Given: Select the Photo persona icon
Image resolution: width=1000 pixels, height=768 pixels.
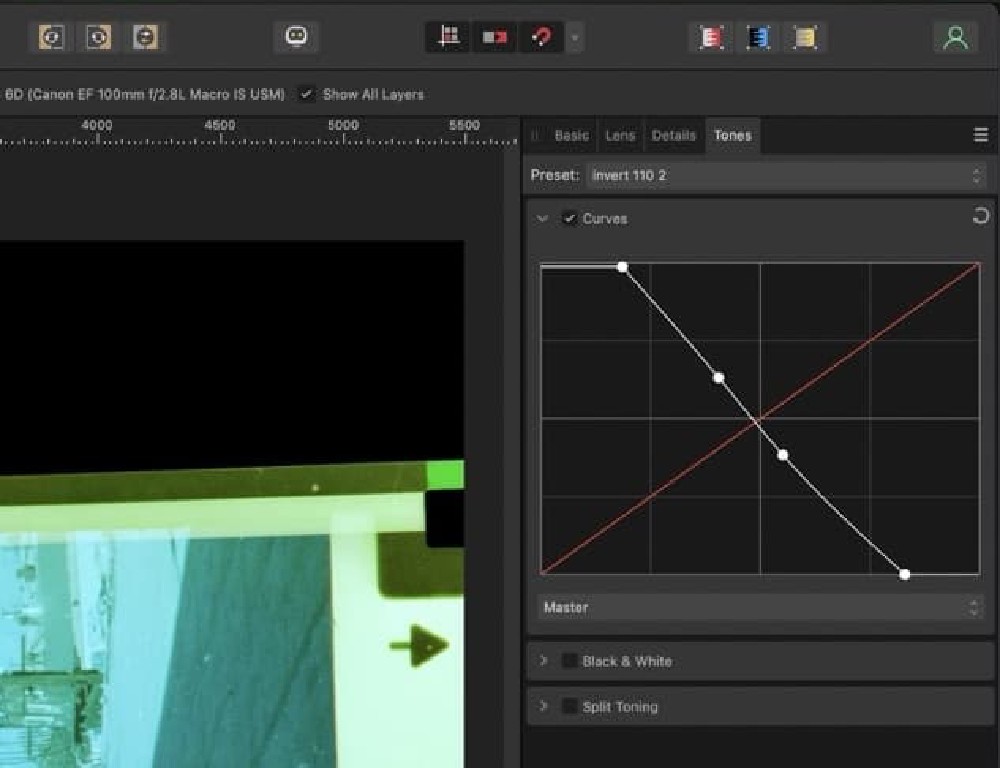Looking at the screenshot, I should coord(51,37).
